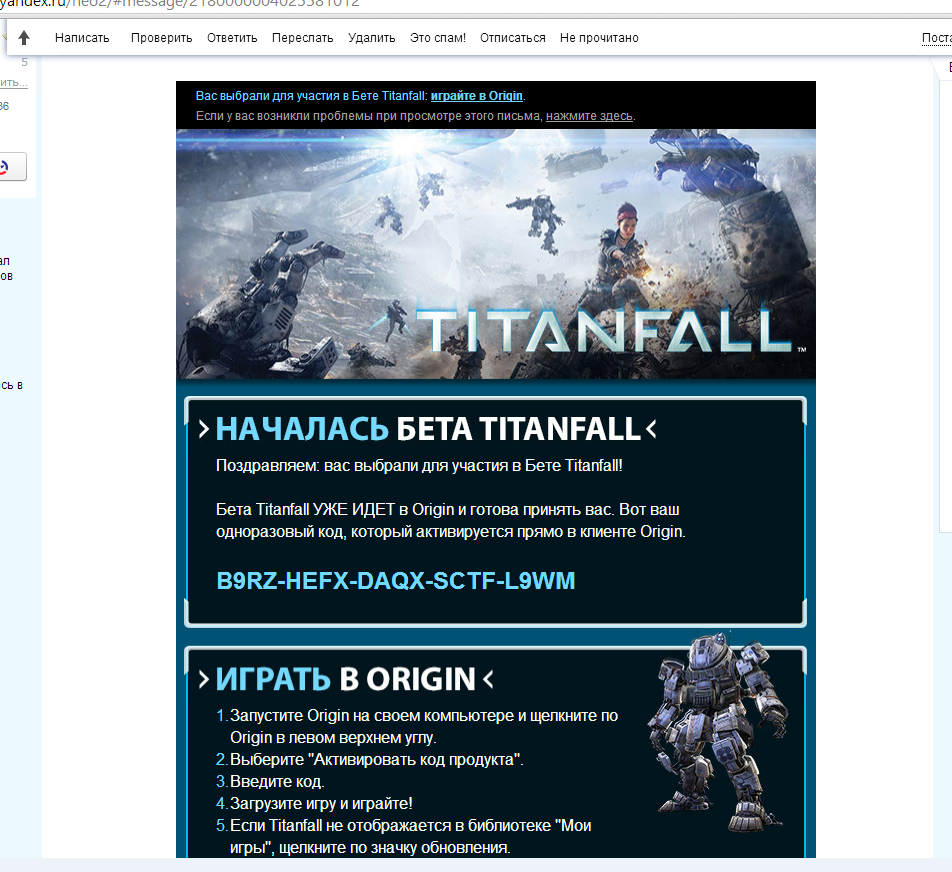Click text Поздравляем: вас выбрали для участия

[x=419, y=466]
